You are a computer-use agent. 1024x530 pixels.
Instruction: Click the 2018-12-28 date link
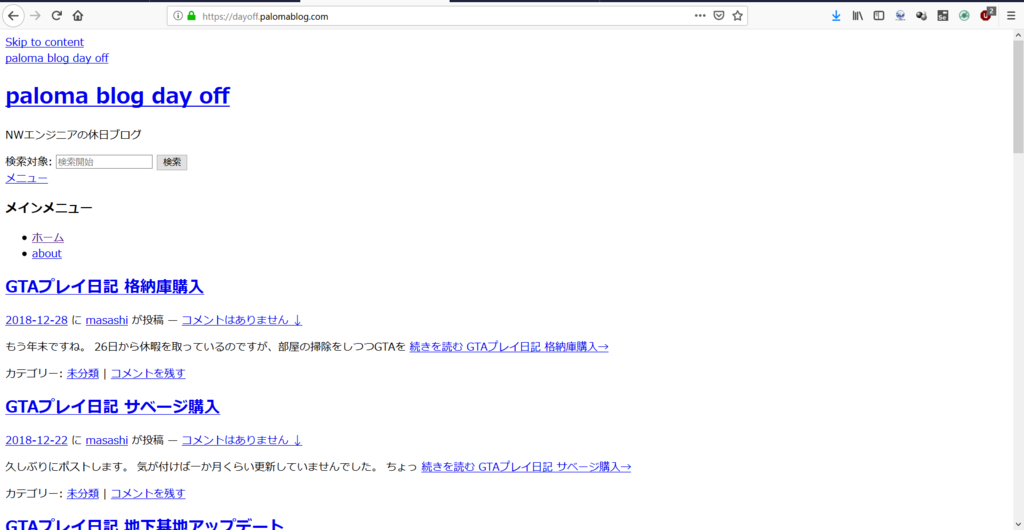[x=37, y=320]
